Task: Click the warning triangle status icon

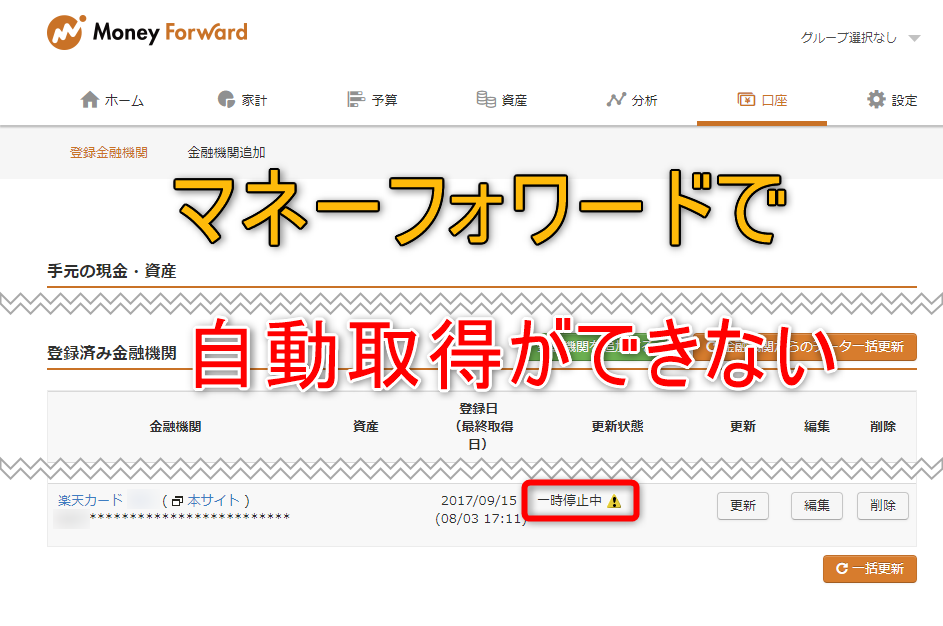Action: tap(614, 501)
